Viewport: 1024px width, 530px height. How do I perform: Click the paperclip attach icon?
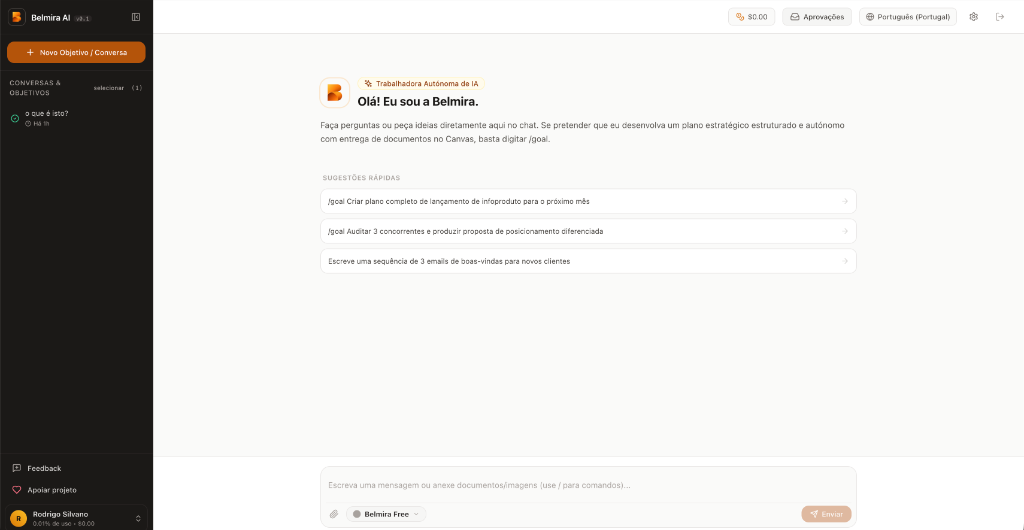(334, 514)
